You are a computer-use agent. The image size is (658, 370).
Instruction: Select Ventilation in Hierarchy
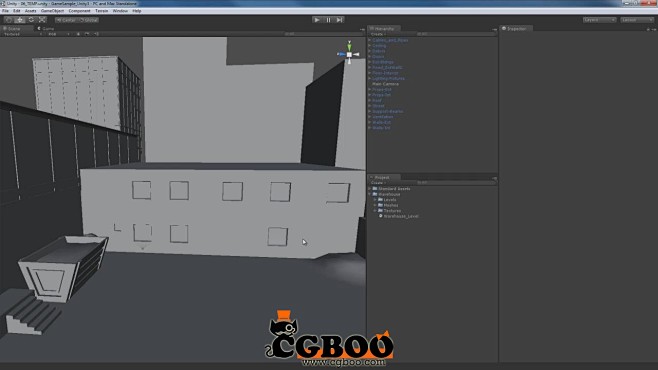383,117
